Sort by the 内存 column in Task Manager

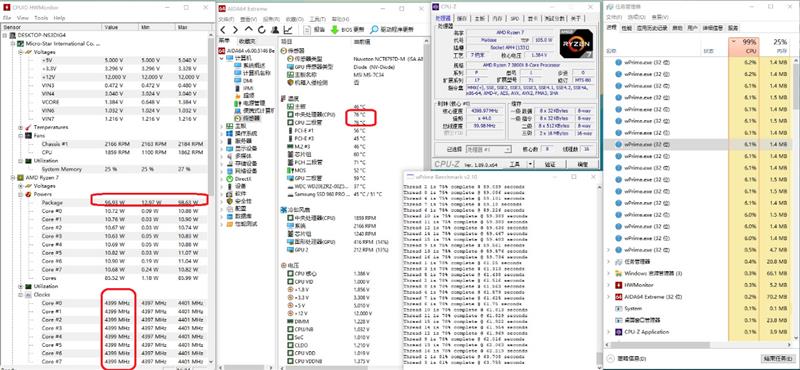pyautogui.click(x=775, y=46)
